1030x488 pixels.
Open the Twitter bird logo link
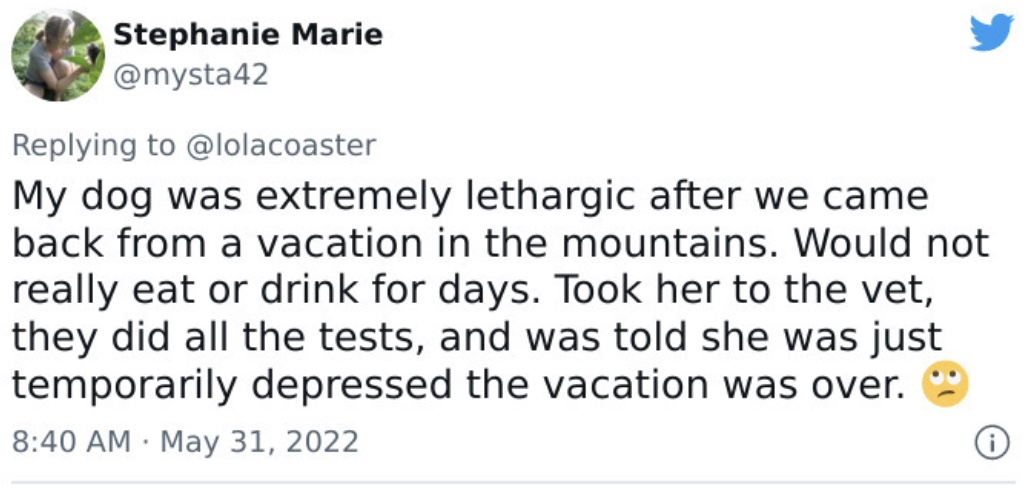pos(992,32)
